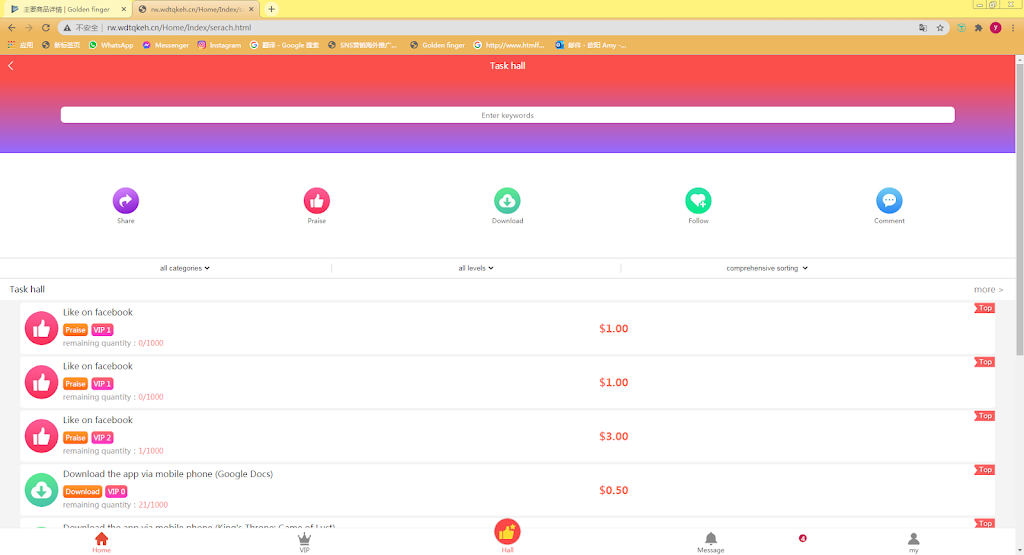
Task: Open the Praise category icon
Action: pyautogui.click(x=317, y=200)
